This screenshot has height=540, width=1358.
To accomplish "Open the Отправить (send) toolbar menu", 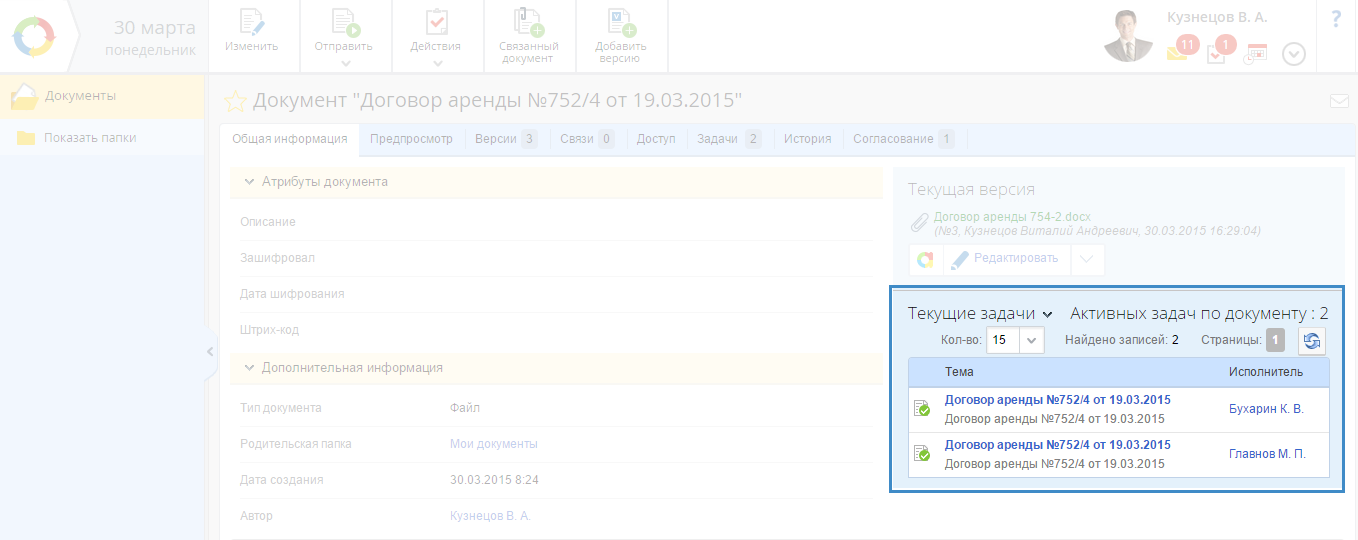I will tap(344, 37).
